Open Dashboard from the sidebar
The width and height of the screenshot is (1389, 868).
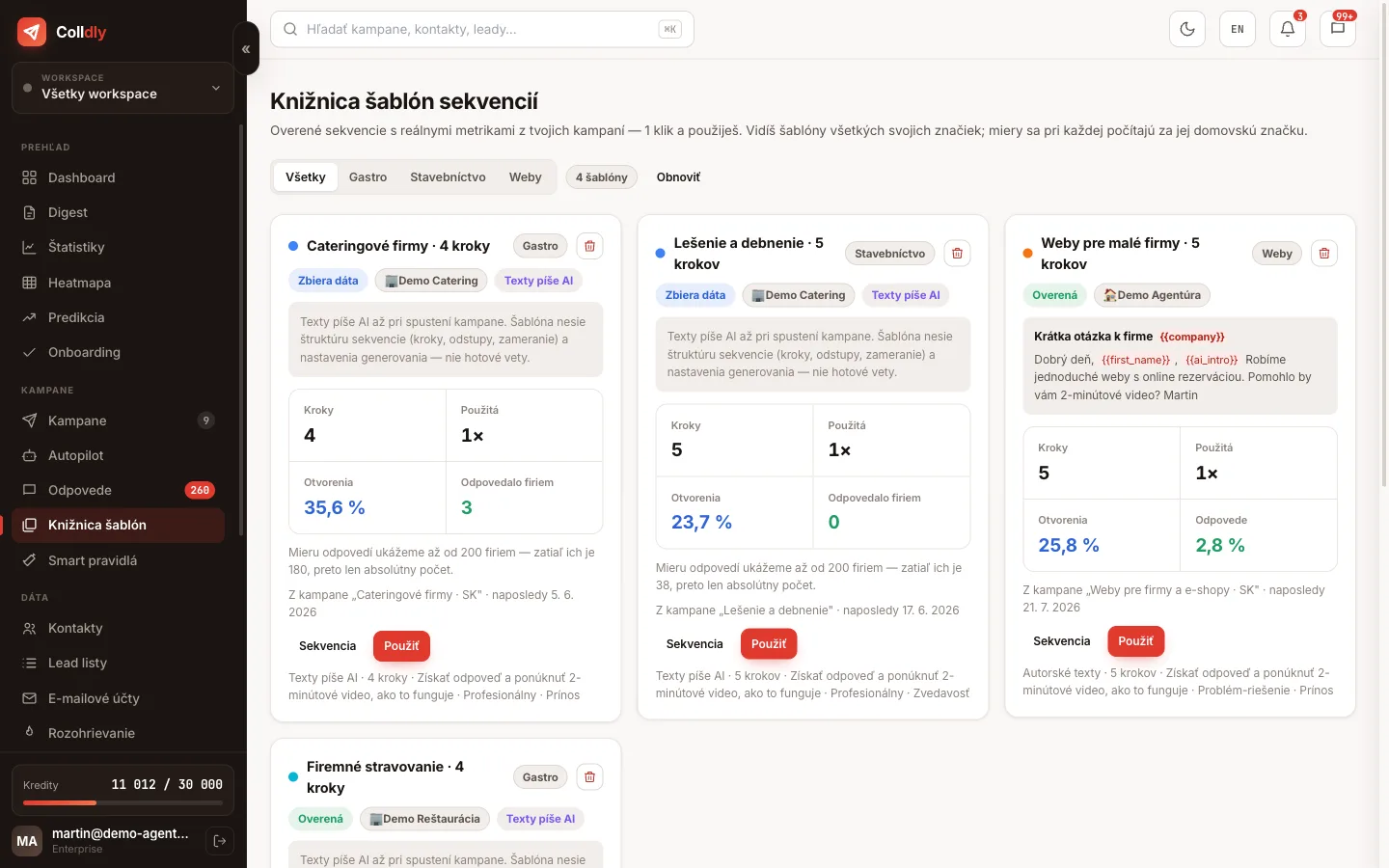coord(118,177)
